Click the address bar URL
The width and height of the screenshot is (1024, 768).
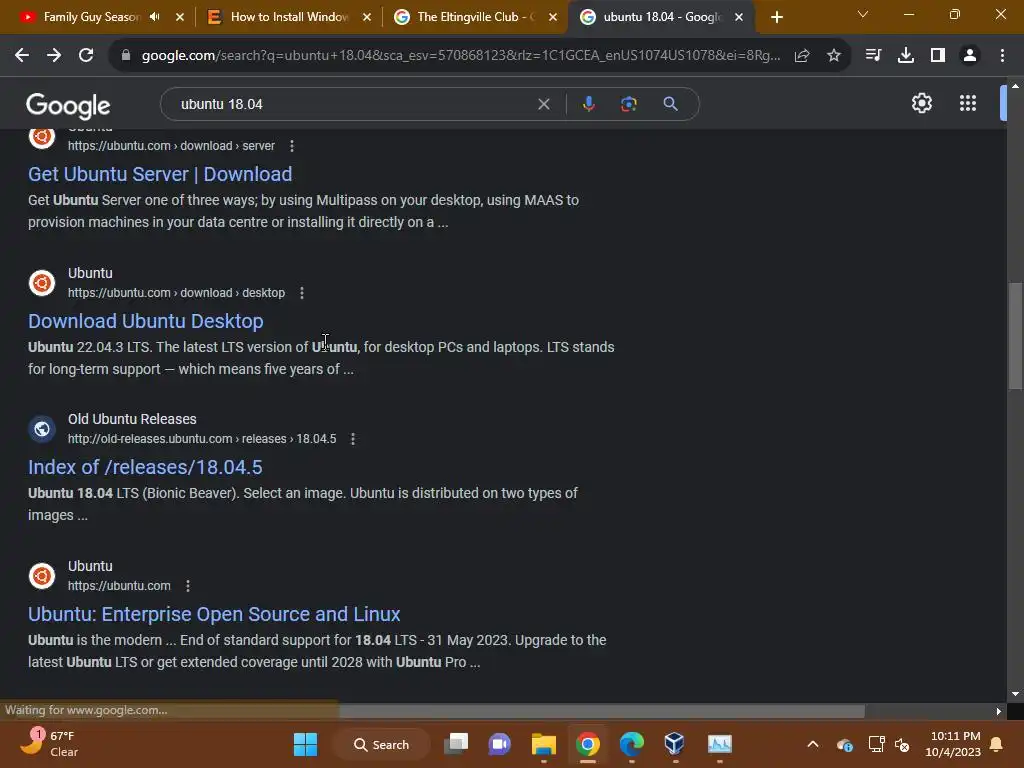tap(460, 56)
